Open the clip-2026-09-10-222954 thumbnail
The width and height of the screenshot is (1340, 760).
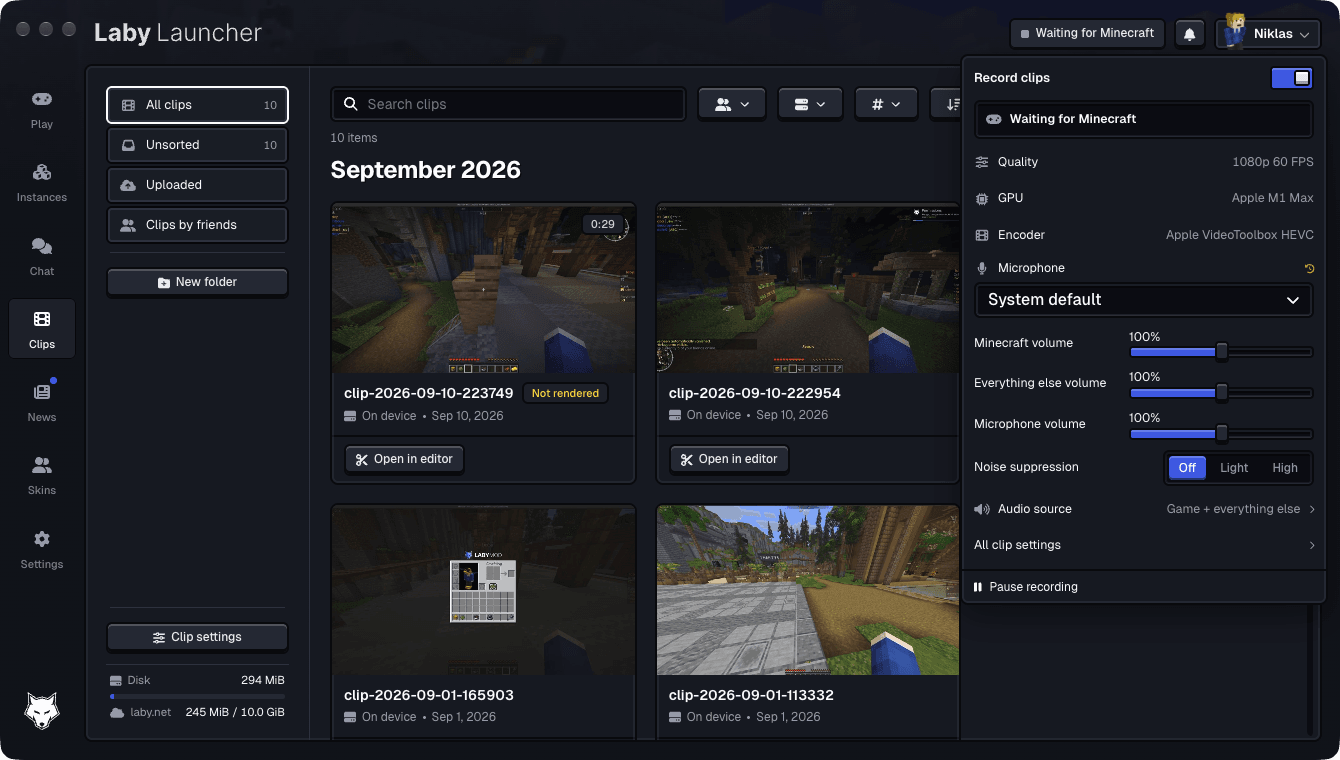click(807, 289)
